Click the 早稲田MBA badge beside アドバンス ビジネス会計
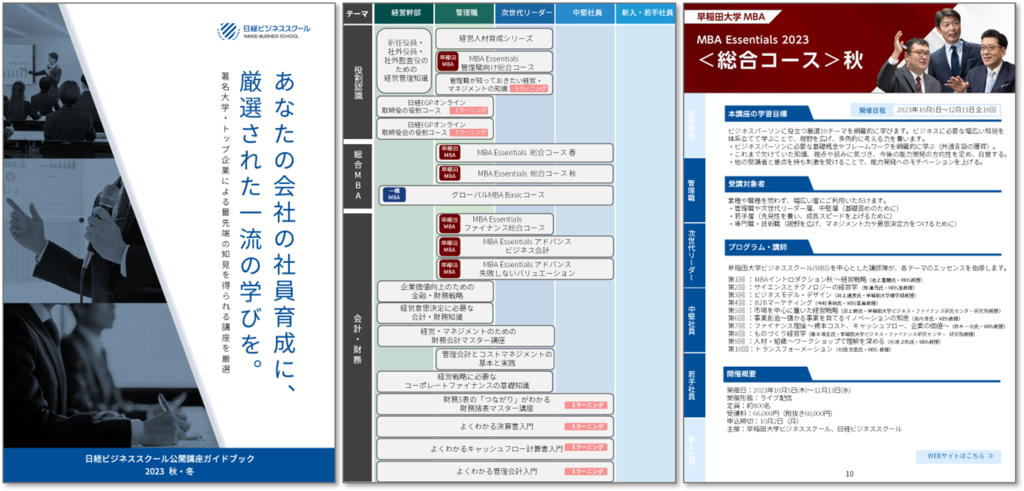The width and height of the screenshot is (1024, 491). tap(448, 246)
